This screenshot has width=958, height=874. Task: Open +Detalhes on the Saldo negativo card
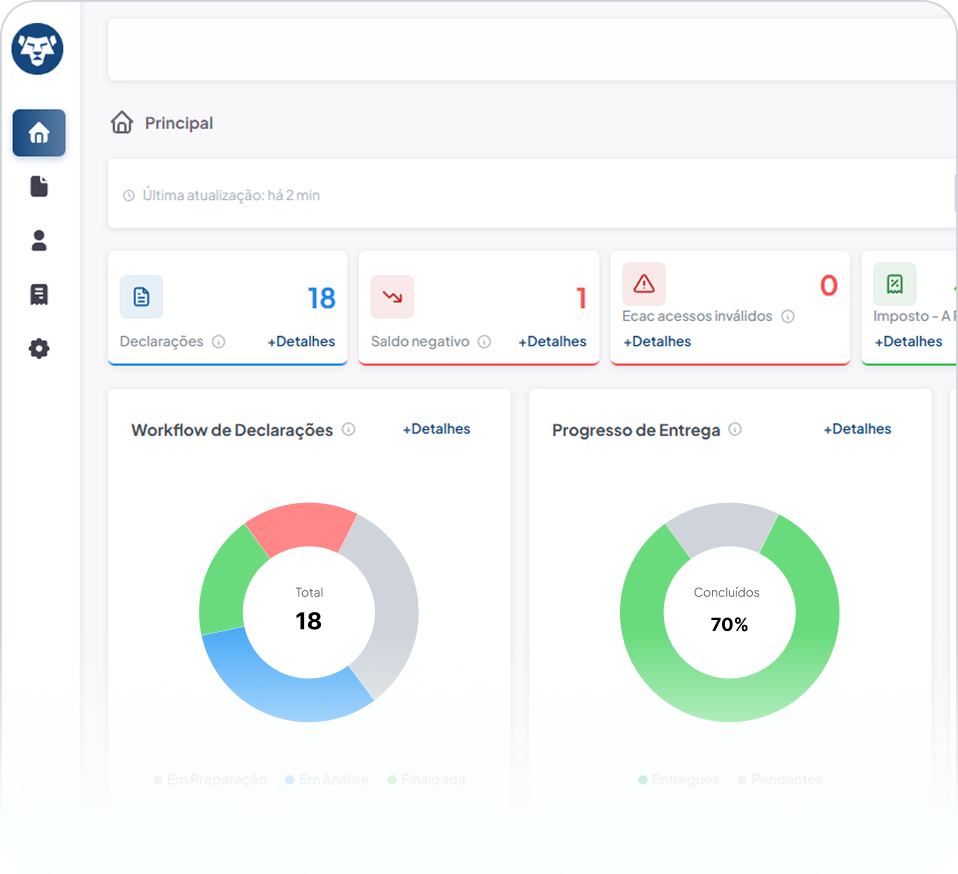(552, 342)
